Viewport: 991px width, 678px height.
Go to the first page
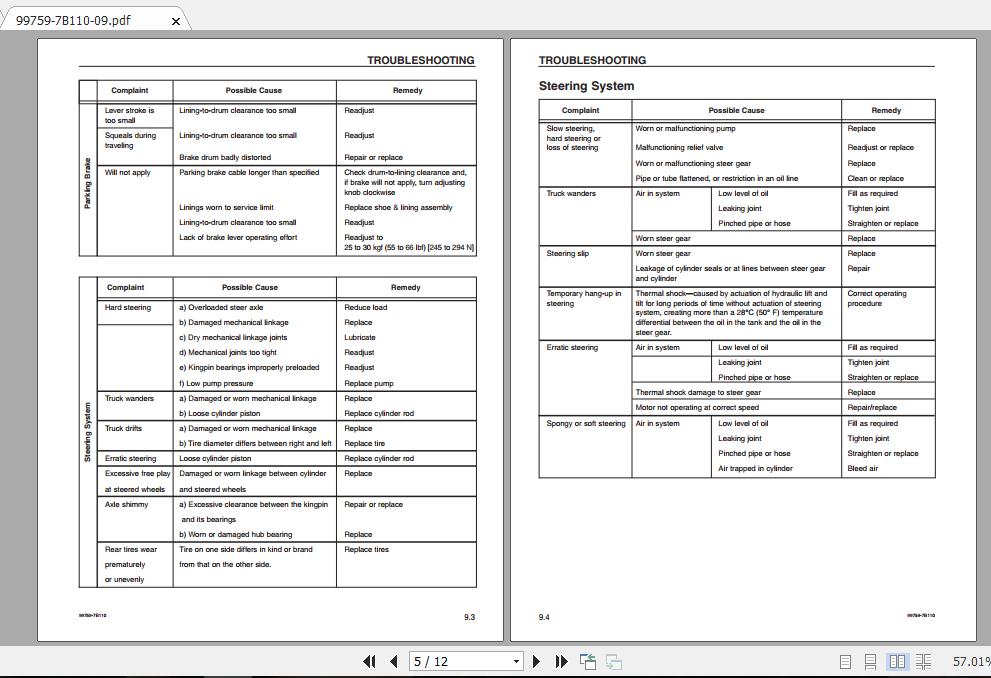pyautogui.click(x=370, y=662)
